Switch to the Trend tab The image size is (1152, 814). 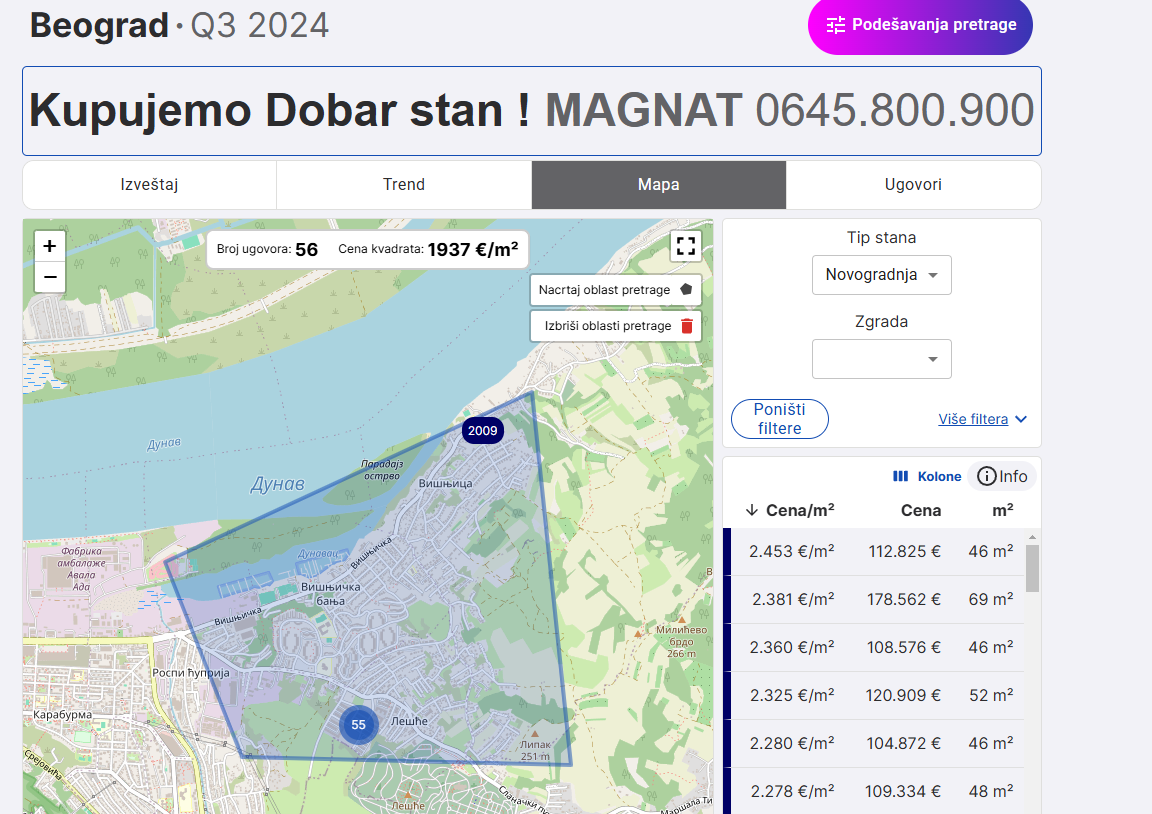tap(404, 185)
